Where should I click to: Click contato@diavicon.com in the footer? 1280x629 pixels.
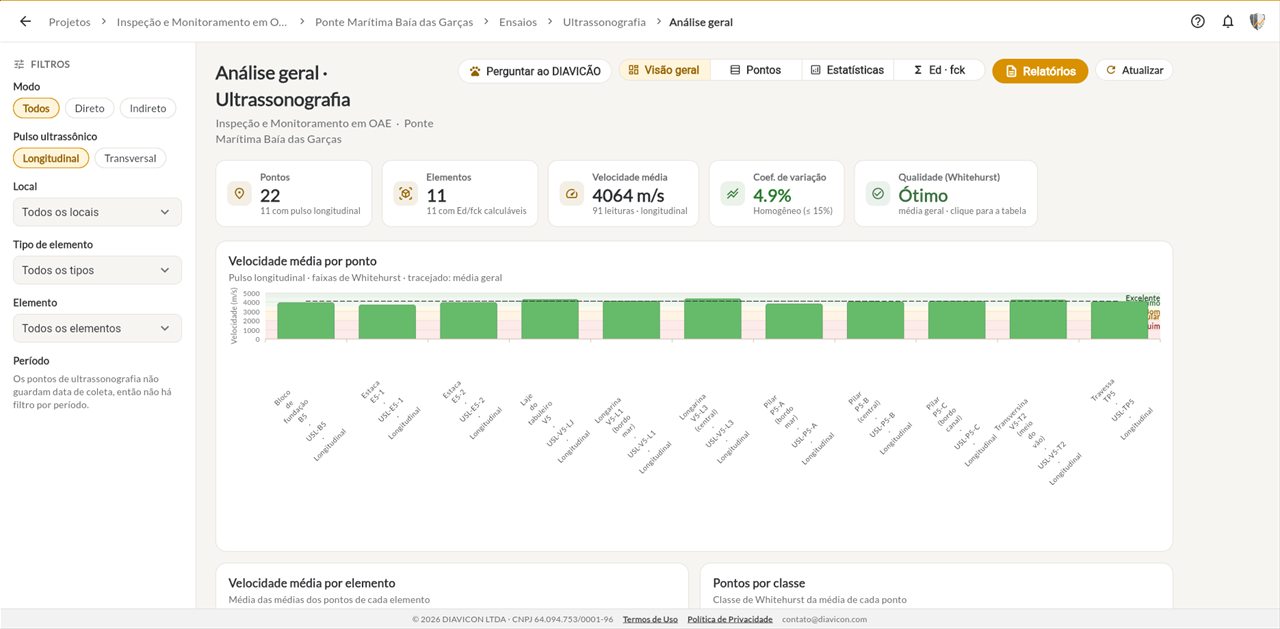(x=824, y=619)
